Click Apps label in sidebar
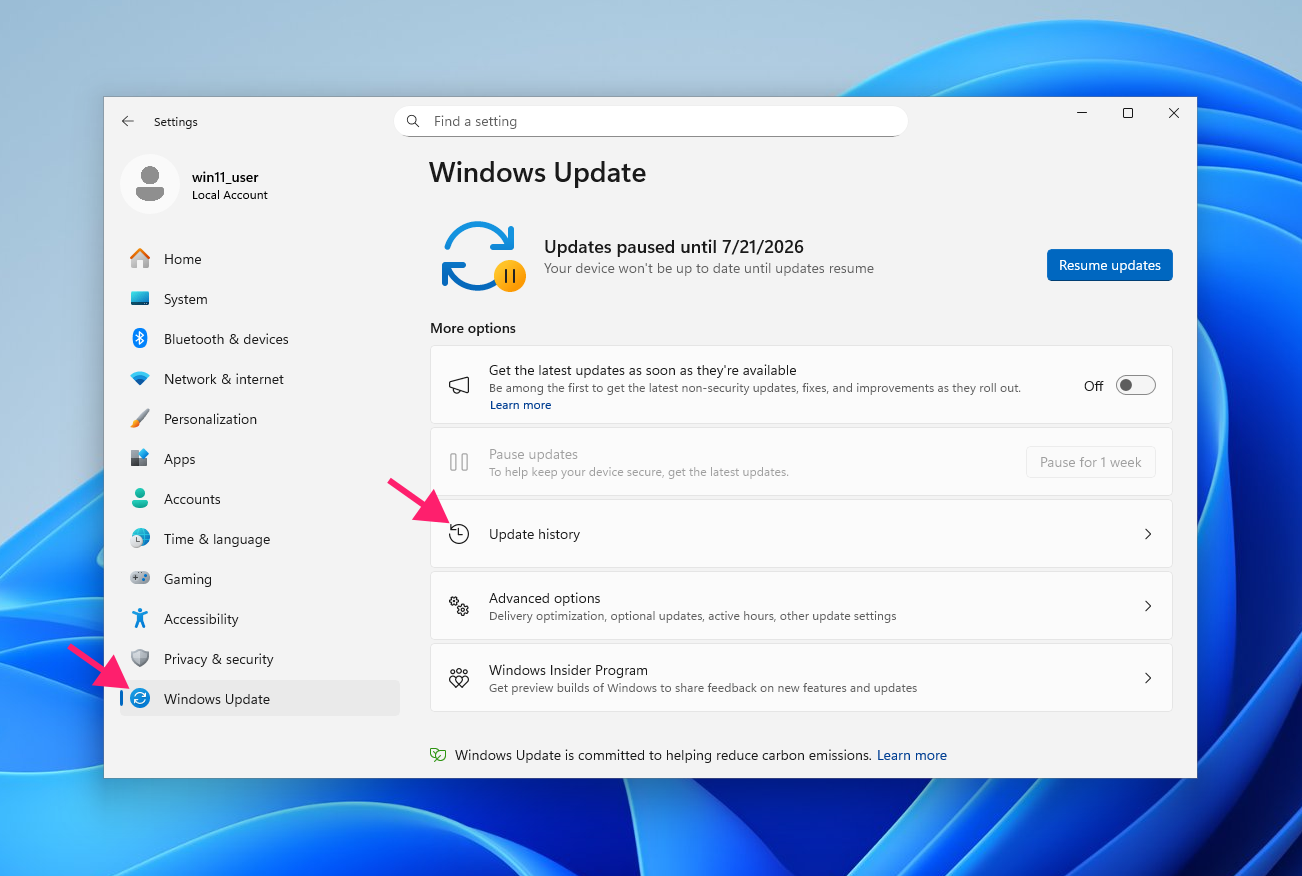Screen dimensions: 1302x876 [180, 459]
